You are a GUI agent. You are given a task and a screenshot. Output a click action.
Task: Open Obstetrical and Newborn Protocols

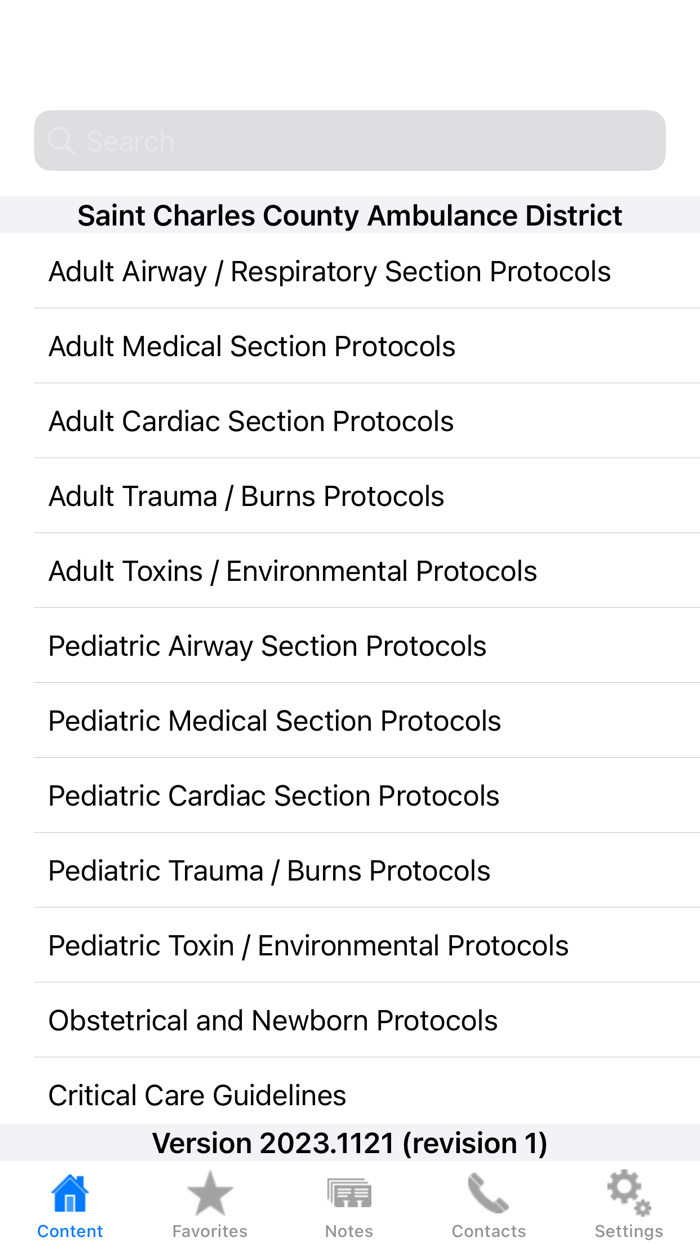[273, 1021]
